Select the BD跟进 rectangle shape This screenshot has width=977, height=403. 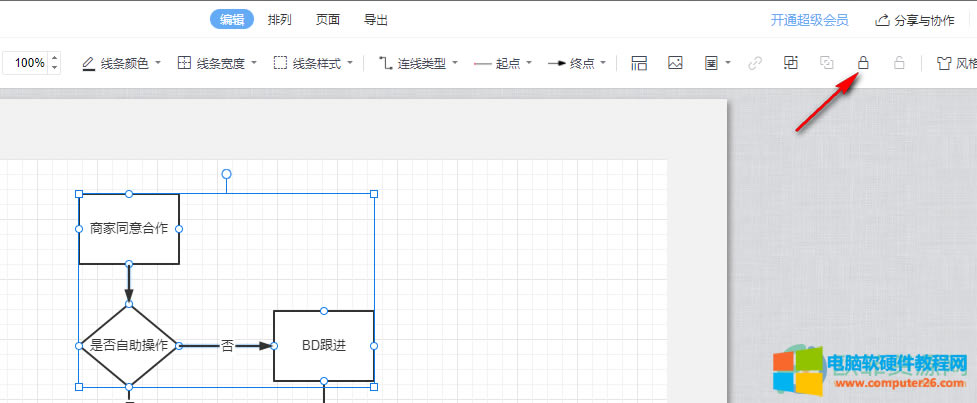click(324, 346)
